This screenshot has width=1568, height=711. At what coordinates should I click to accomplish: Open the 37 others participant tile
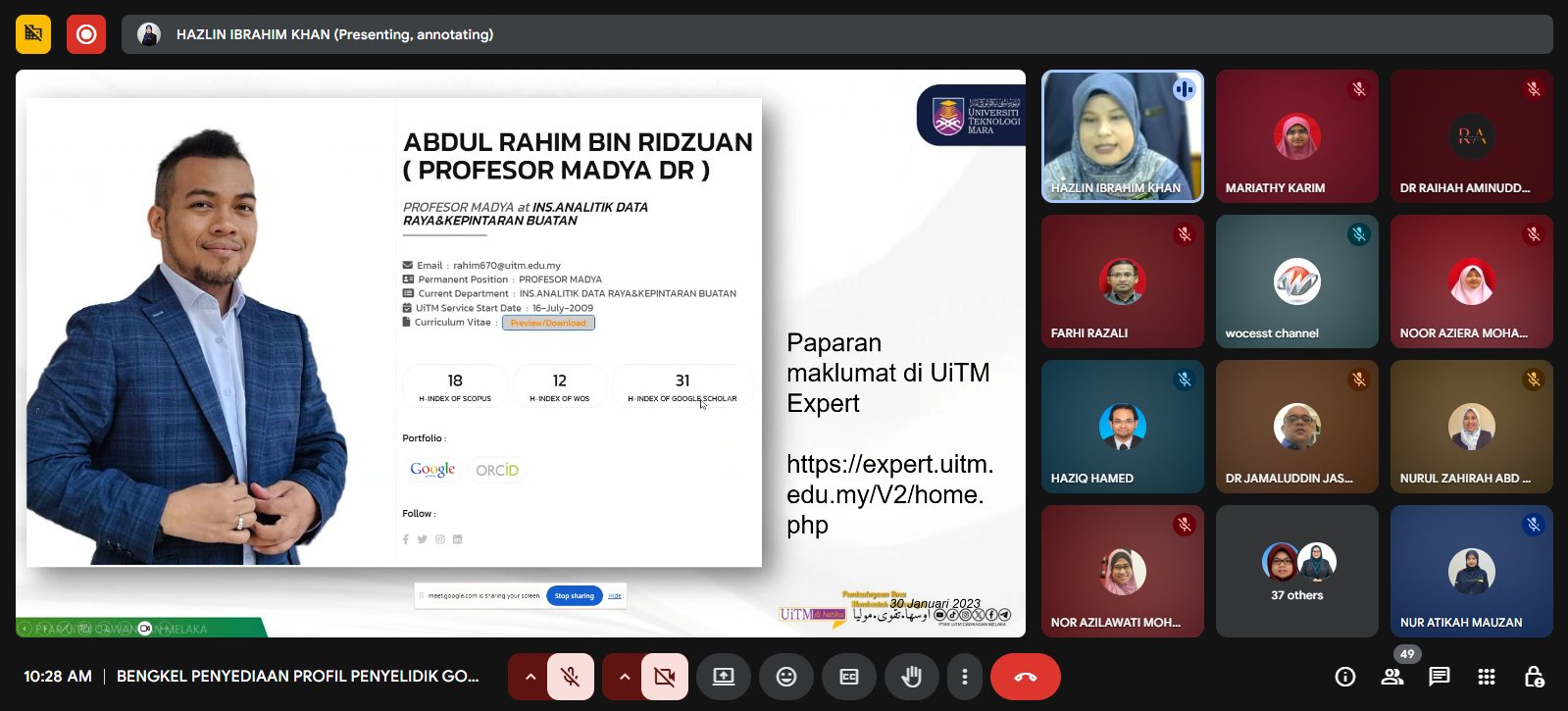pos(1296,572)
